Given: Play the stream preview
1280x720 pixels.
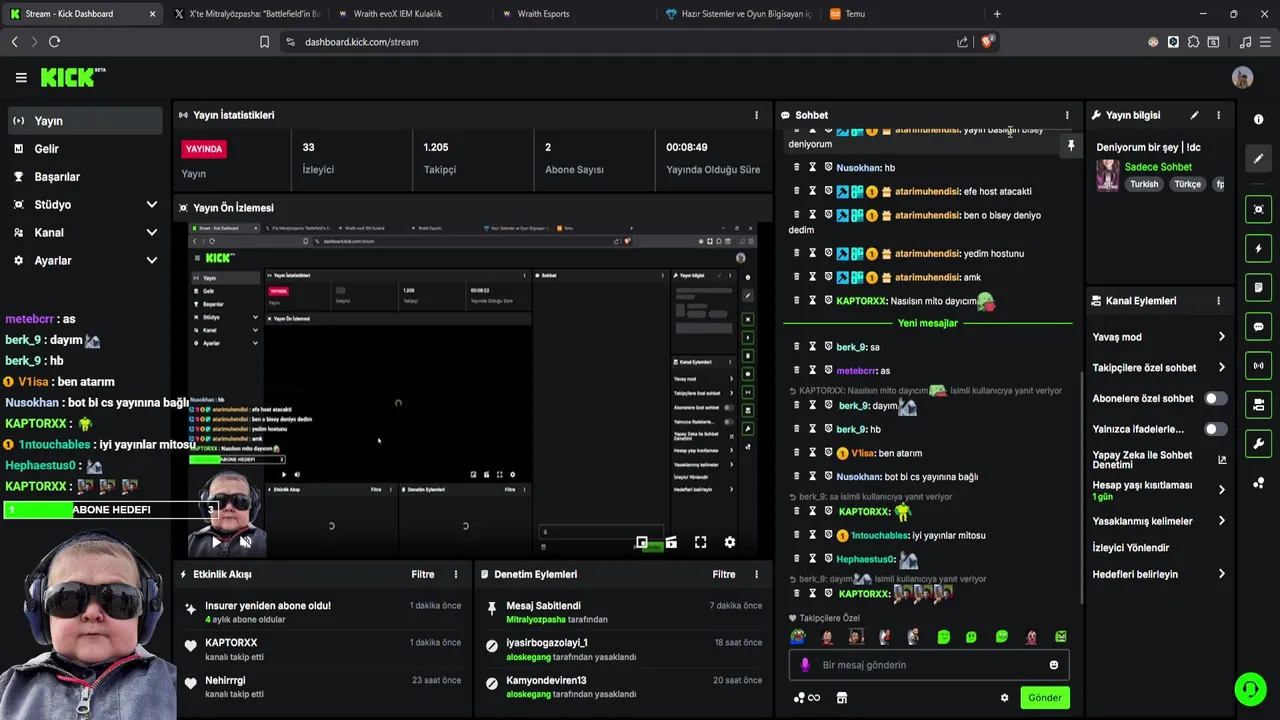Looking at the screenshot, I should (216, 542).
